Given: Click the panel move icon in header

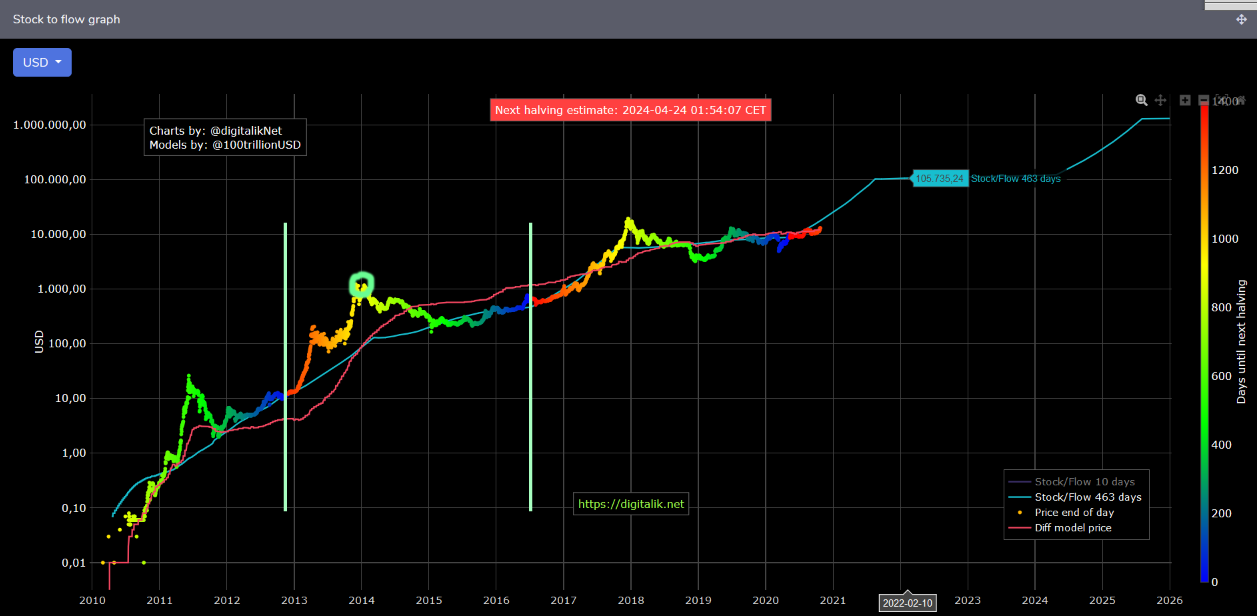Looking at the screenshot, I should click(x=1241, y=20).
